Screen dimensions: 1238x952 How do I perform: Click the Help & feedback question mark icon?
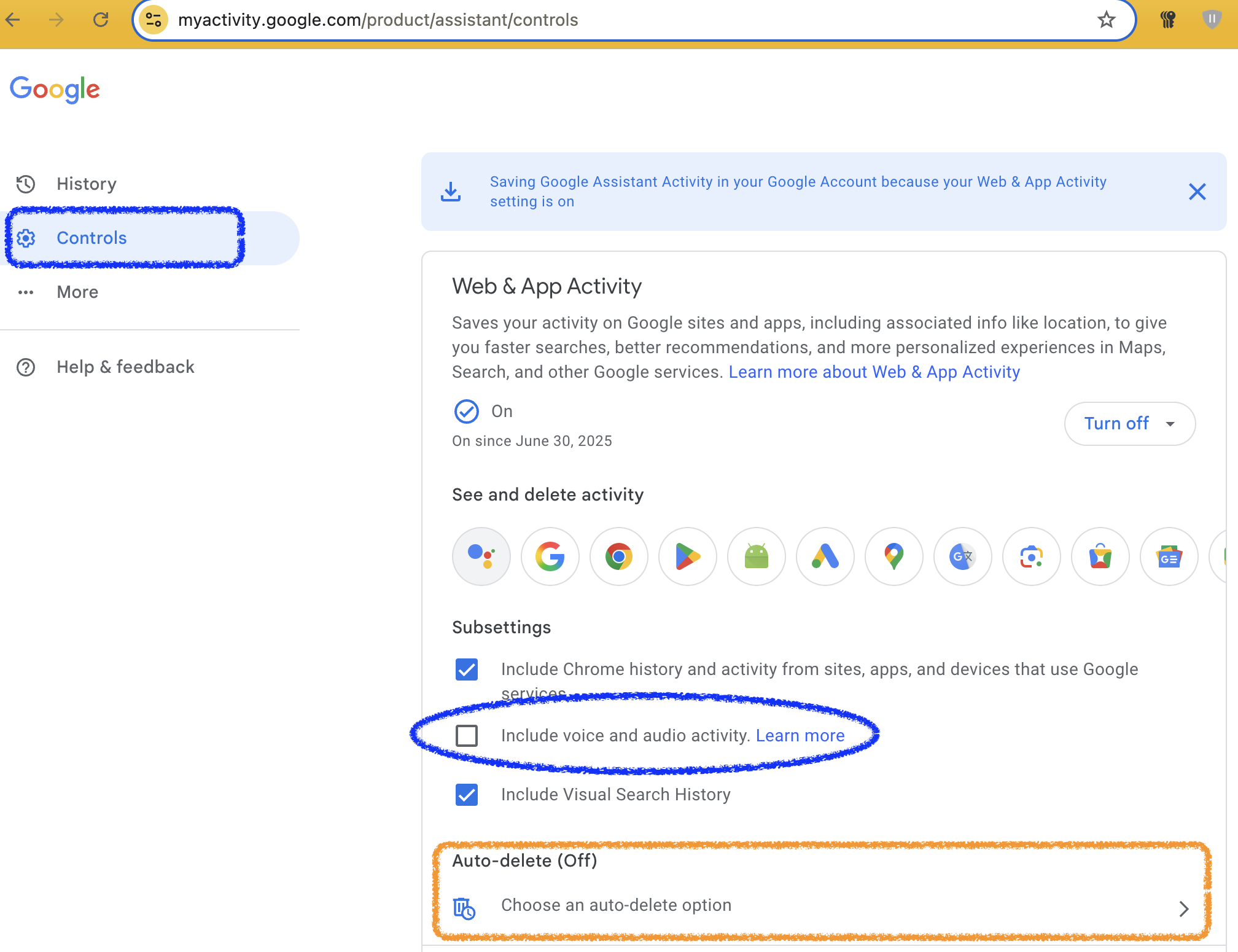point(26,367)
